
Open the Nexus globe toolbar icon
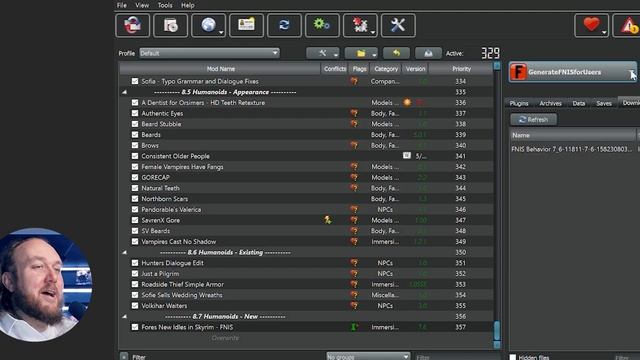pyautogui.click(x=208, y=25)
